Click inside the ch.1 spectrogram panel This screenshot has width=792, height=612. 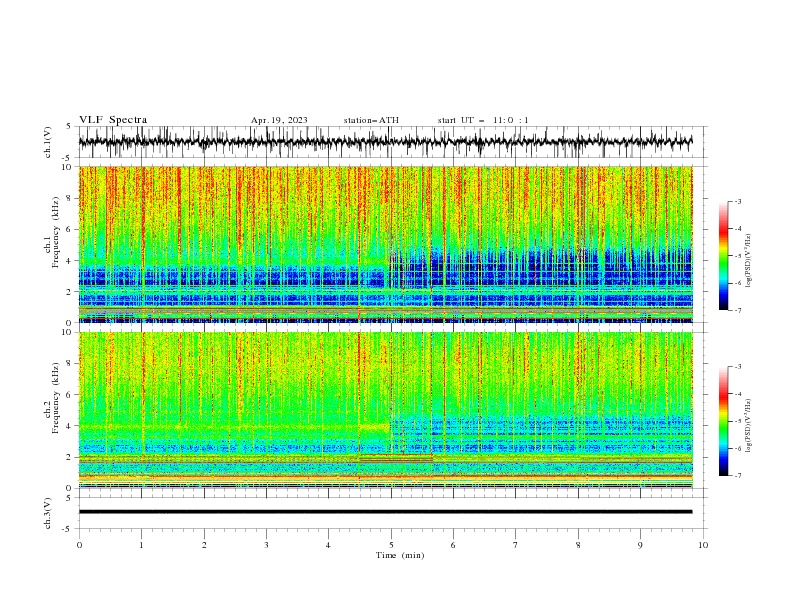coord(385,244)
